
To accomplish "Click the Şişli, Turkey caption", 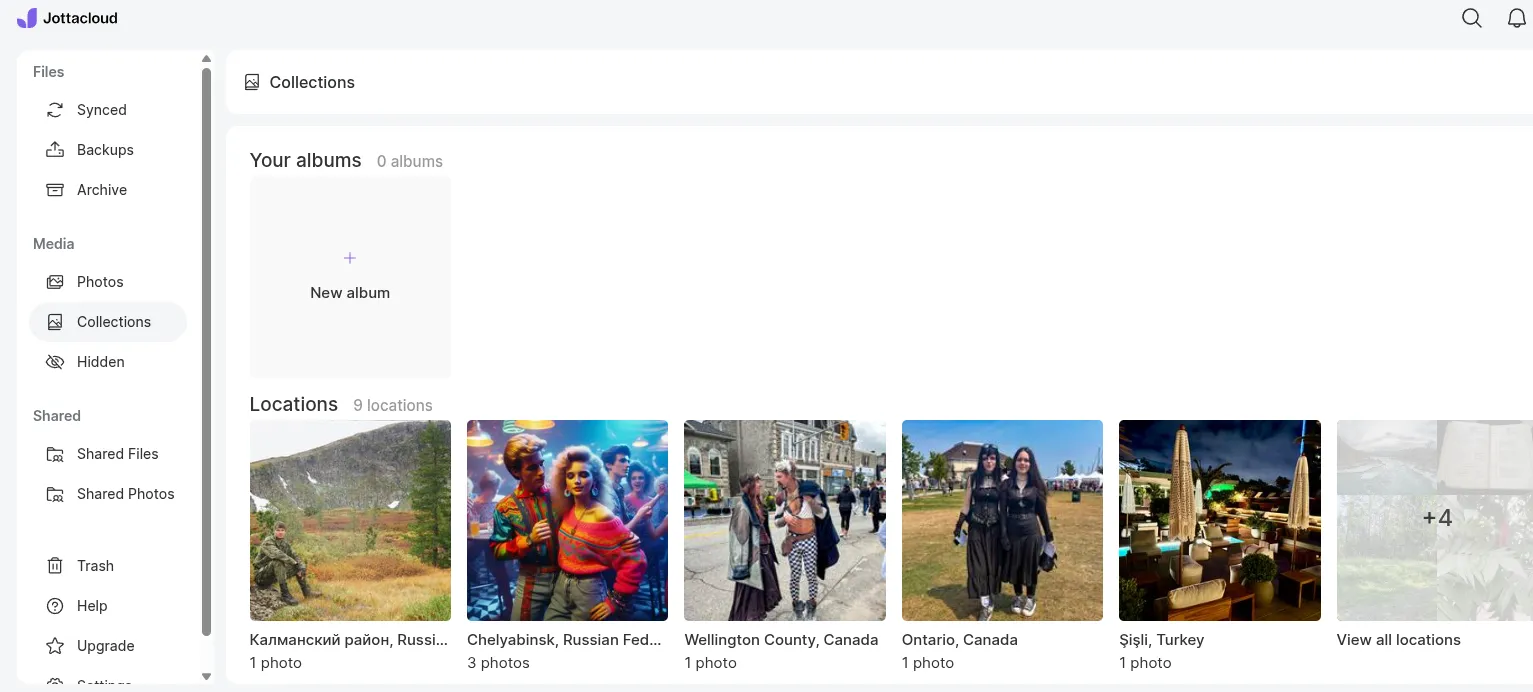I will point(1161,640).
